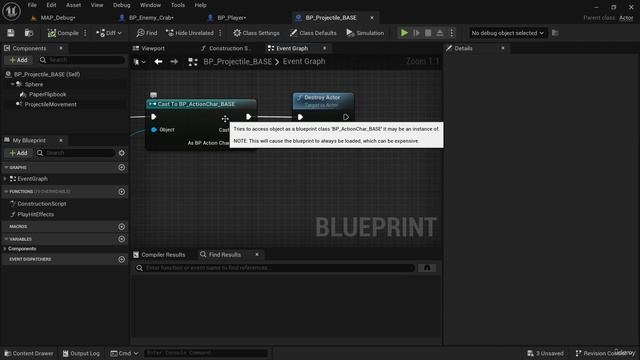This screenshot has width=640, height=360.
Task: Add a new event dispatcher plus icon
Action: [x=122, y=259]
